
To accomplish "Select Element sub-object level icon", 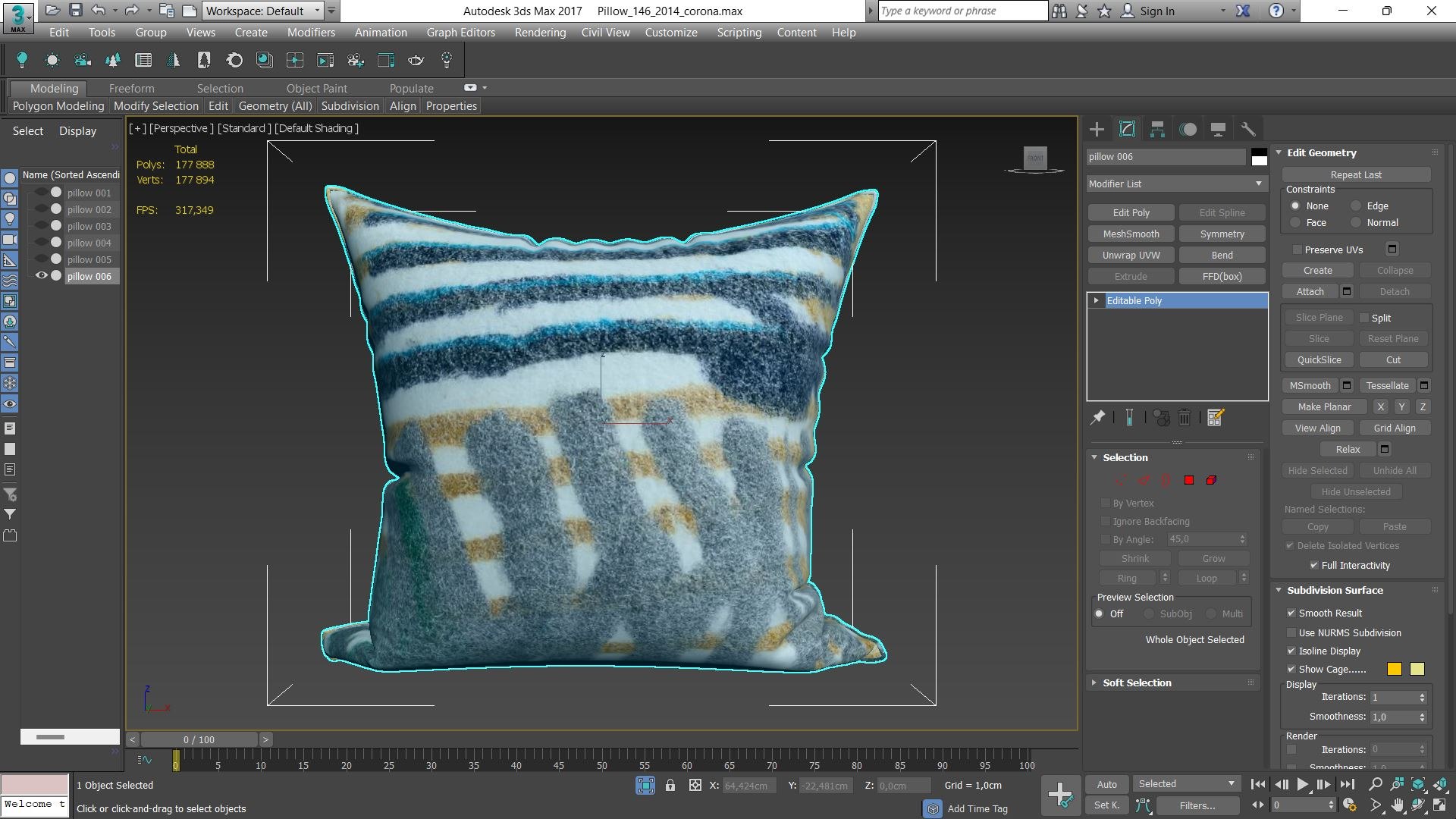I will click(x=1212, y=480).
